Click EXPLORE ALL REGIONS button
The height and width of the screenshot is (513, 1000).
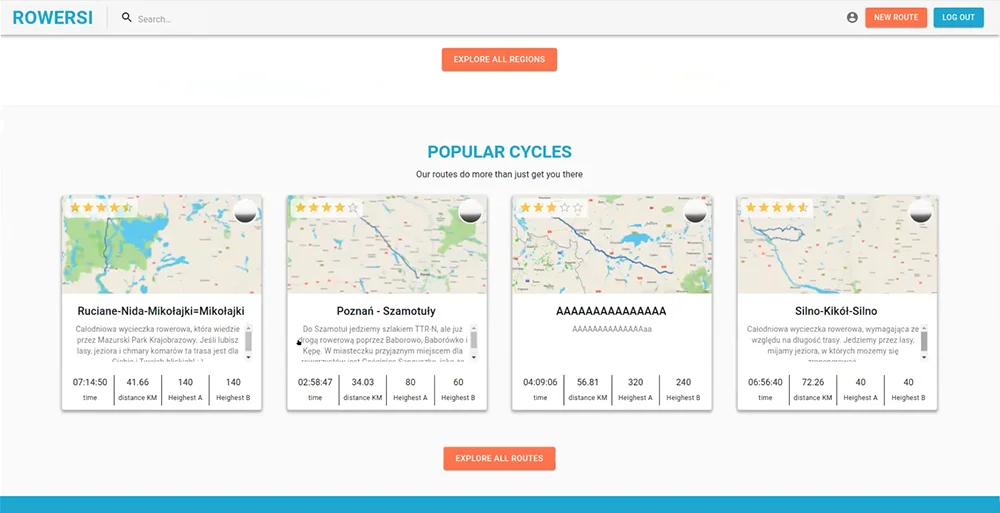pyautogui.click(x=499, y=59)
